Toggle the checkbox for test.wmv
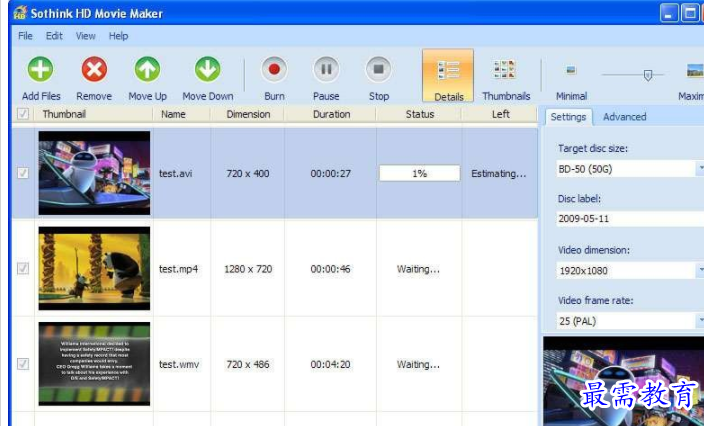Screen dimensions: 704x426 23,364
